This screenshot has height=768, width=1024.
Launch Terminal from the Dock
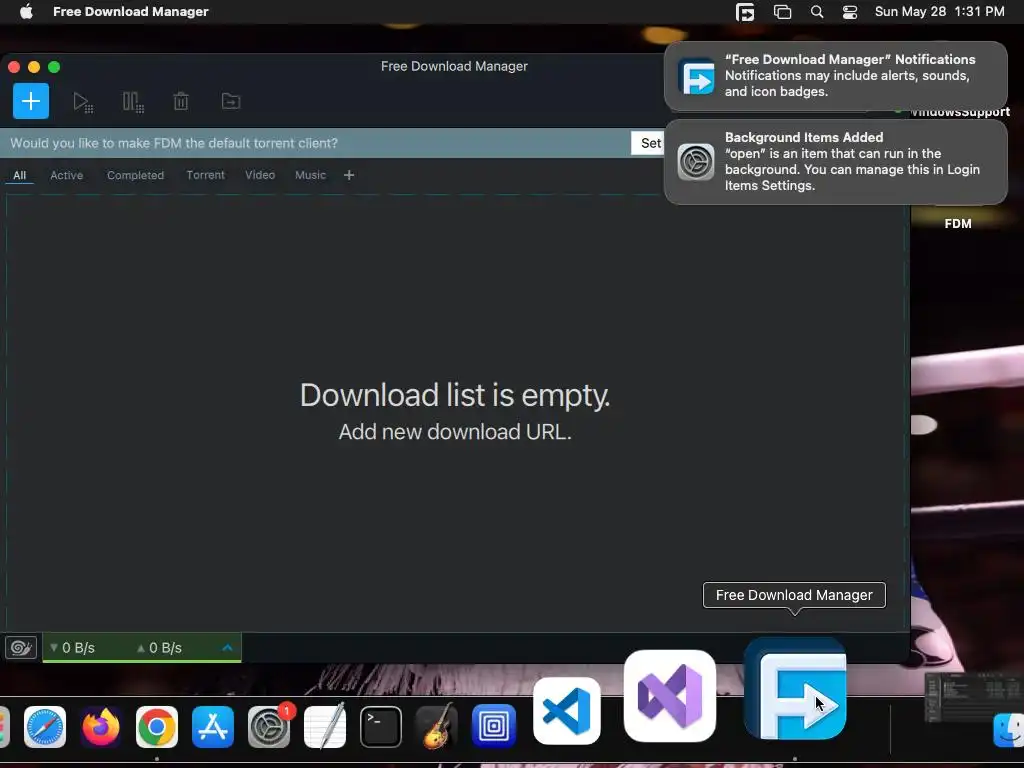381,727
